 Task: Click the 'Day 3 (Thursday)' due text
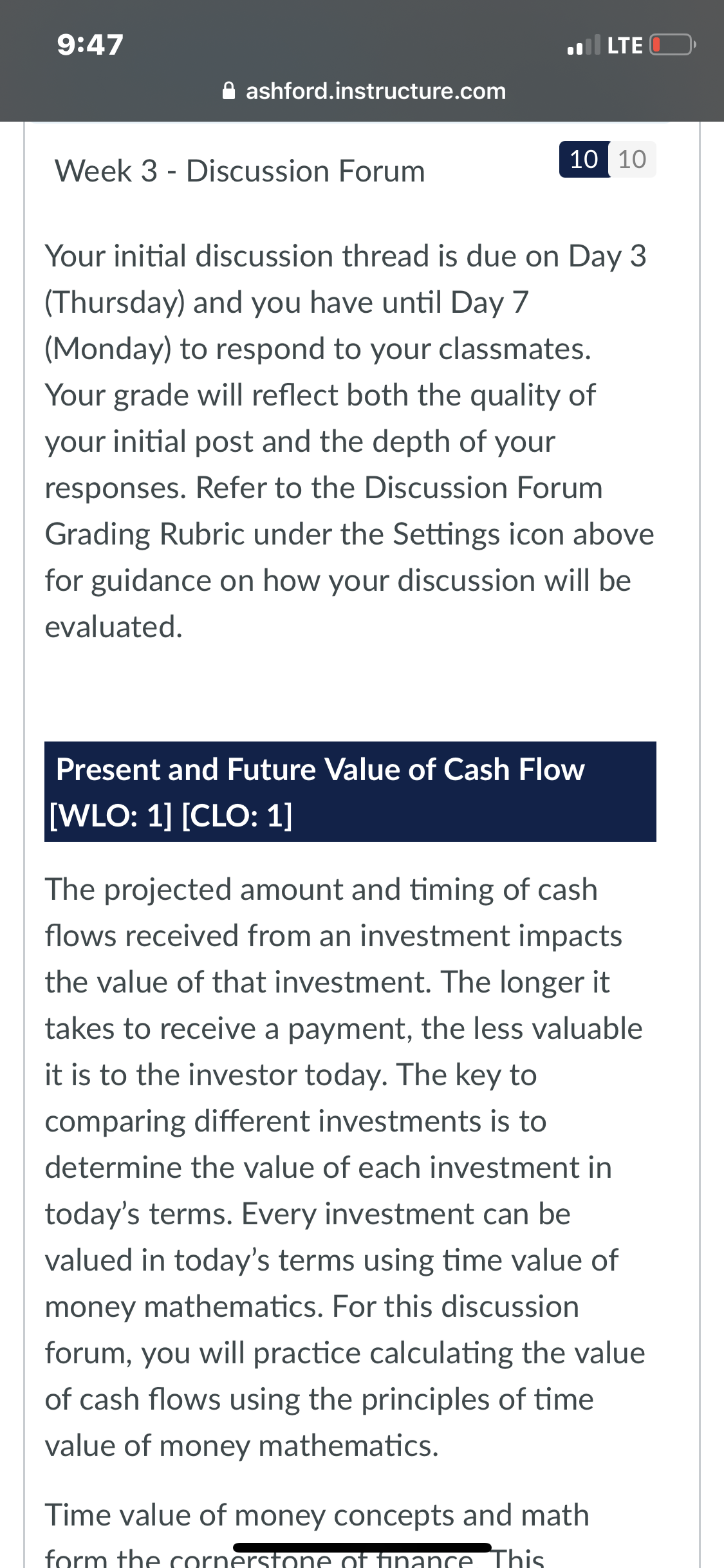tap(346, 279)
